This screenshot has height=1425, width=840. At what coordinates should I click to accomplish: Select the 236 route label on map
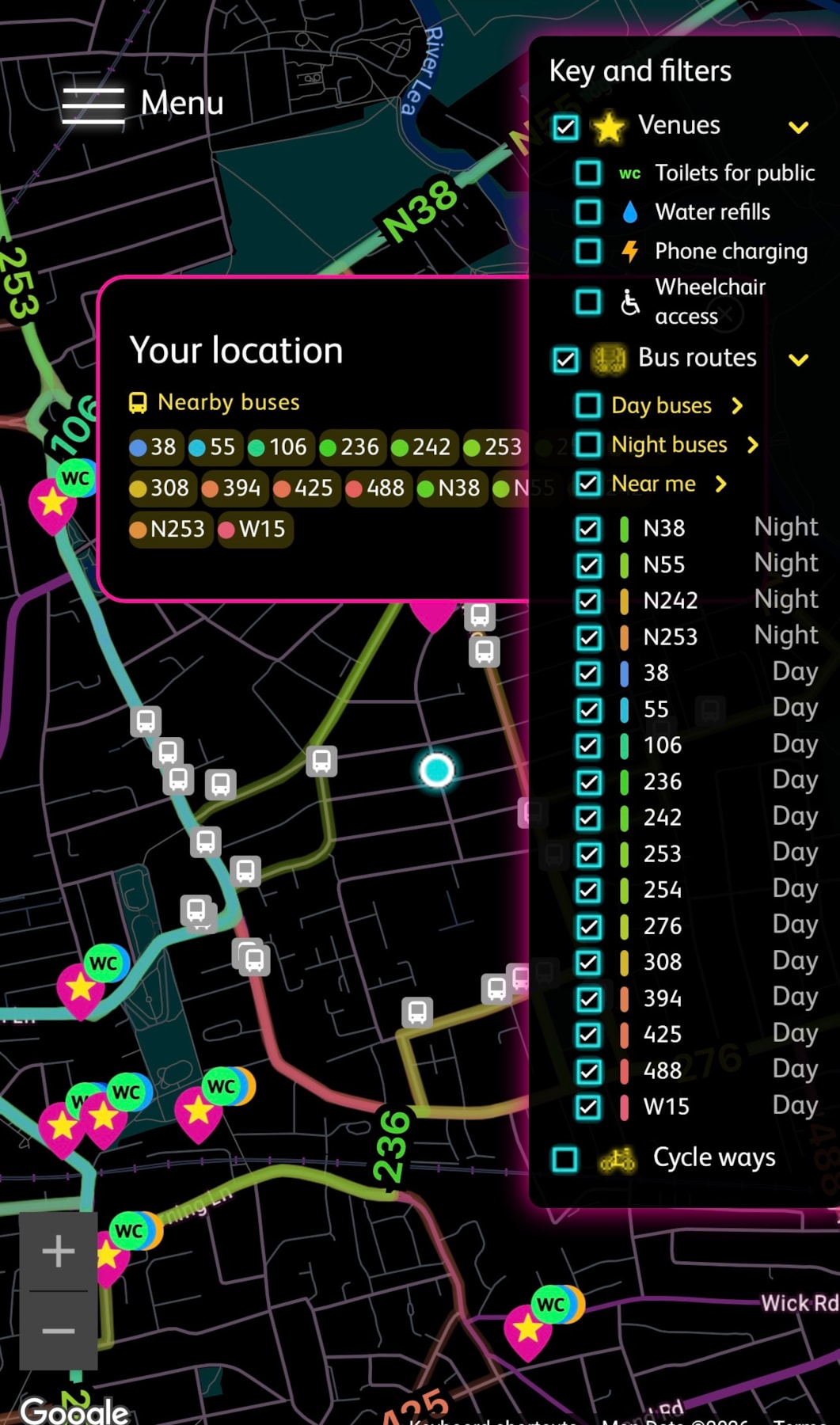(393, 1146)
